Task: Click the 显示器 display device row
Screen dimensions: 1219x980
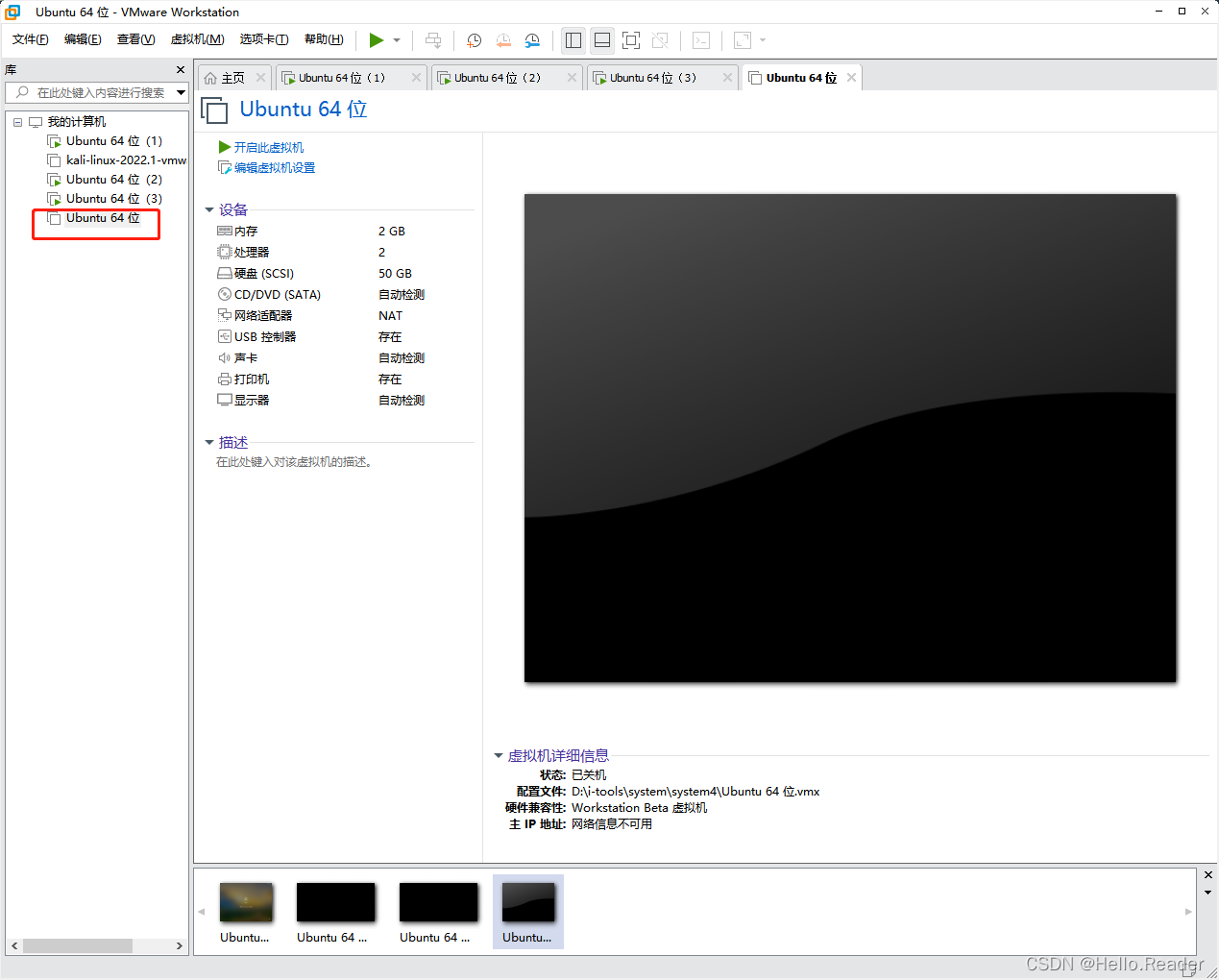Action: click(321, 401)
